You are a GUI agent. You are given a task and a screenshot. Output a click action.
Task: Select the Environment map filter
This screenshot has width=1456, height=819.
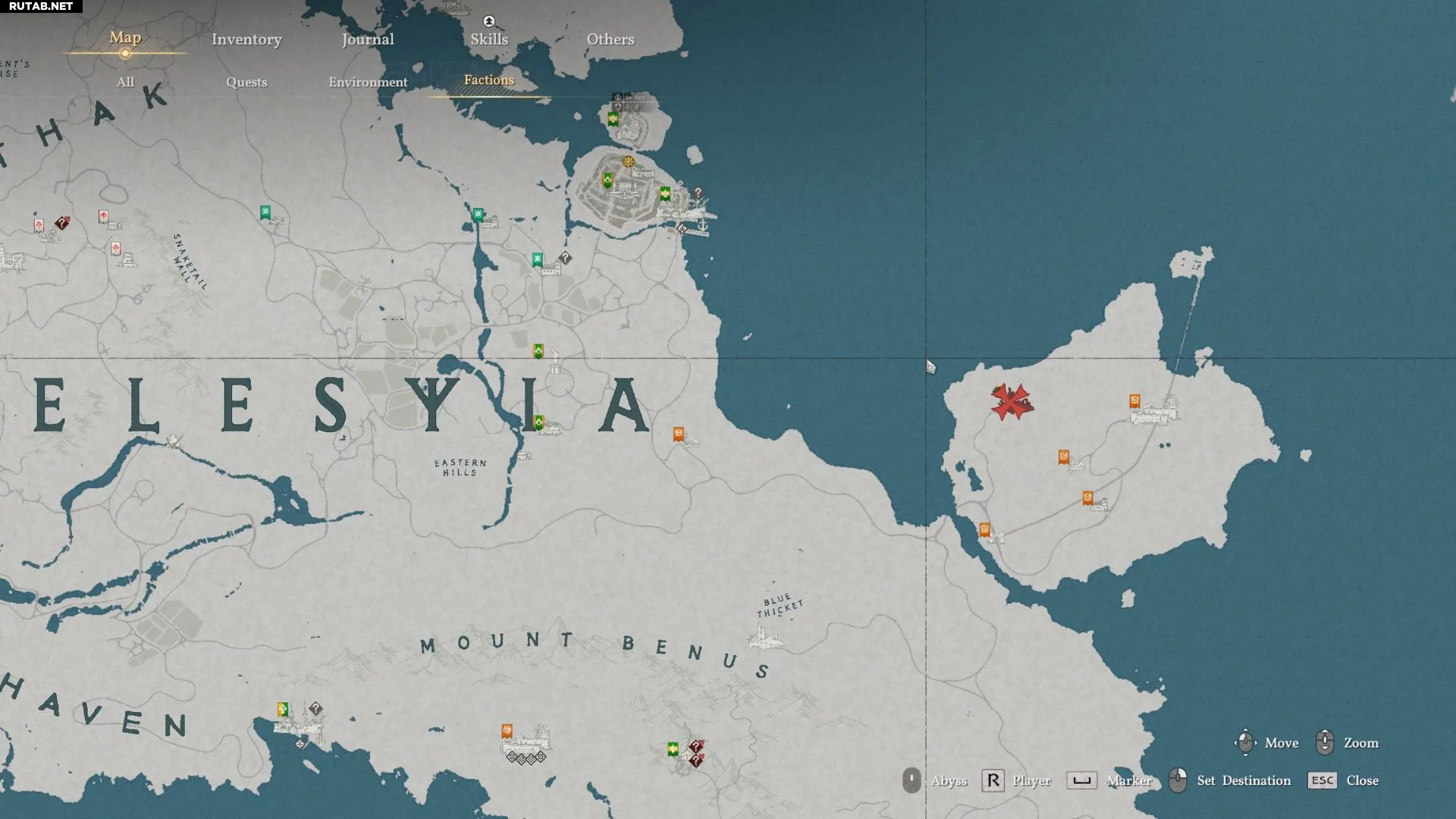point(368,82)
